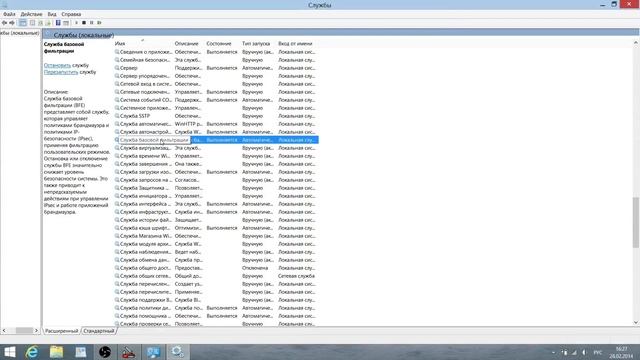Open the Действие menu
Viewport: 640px width, 360px height.
click(31, 14)
